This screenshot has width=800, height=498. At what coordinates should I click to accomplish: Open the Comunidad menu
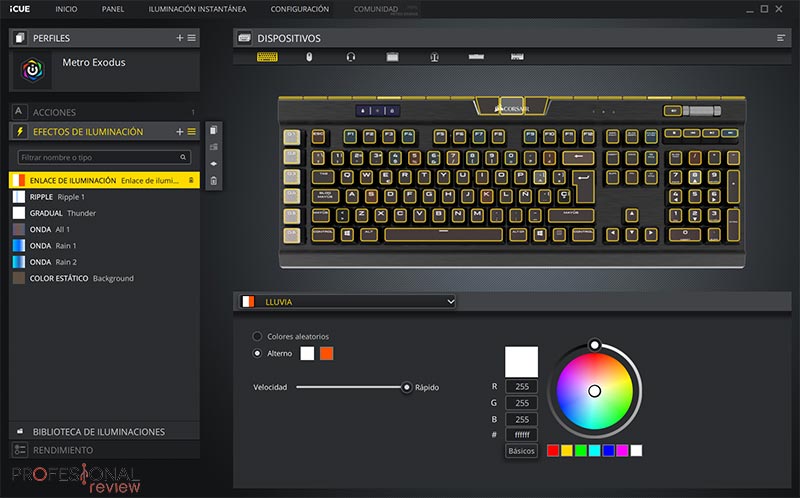click(376, 9)
